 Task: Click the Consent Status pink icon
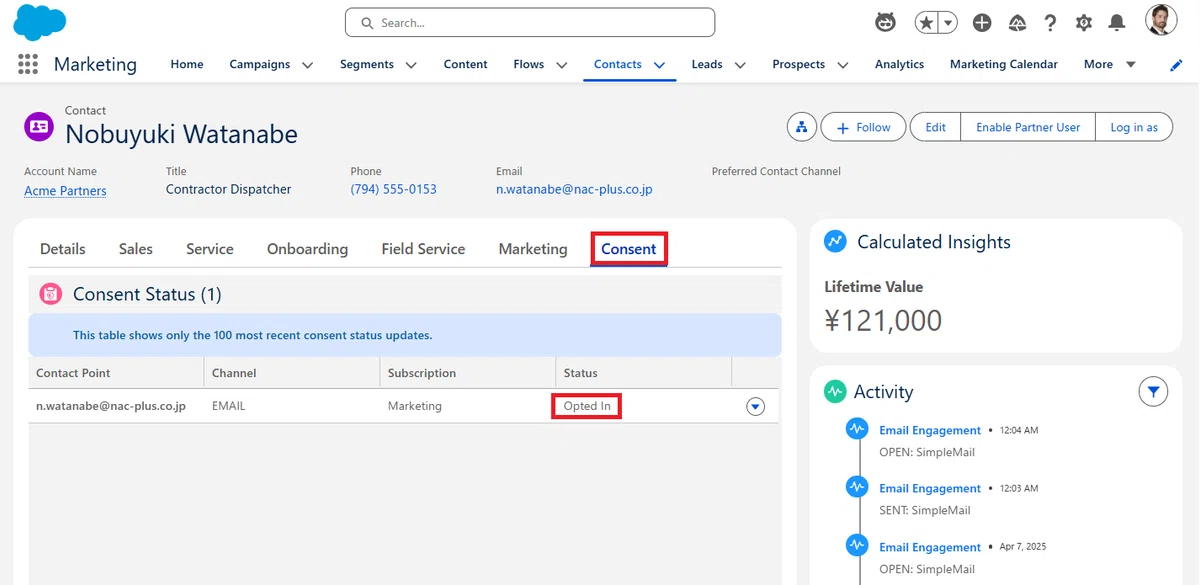51,294
